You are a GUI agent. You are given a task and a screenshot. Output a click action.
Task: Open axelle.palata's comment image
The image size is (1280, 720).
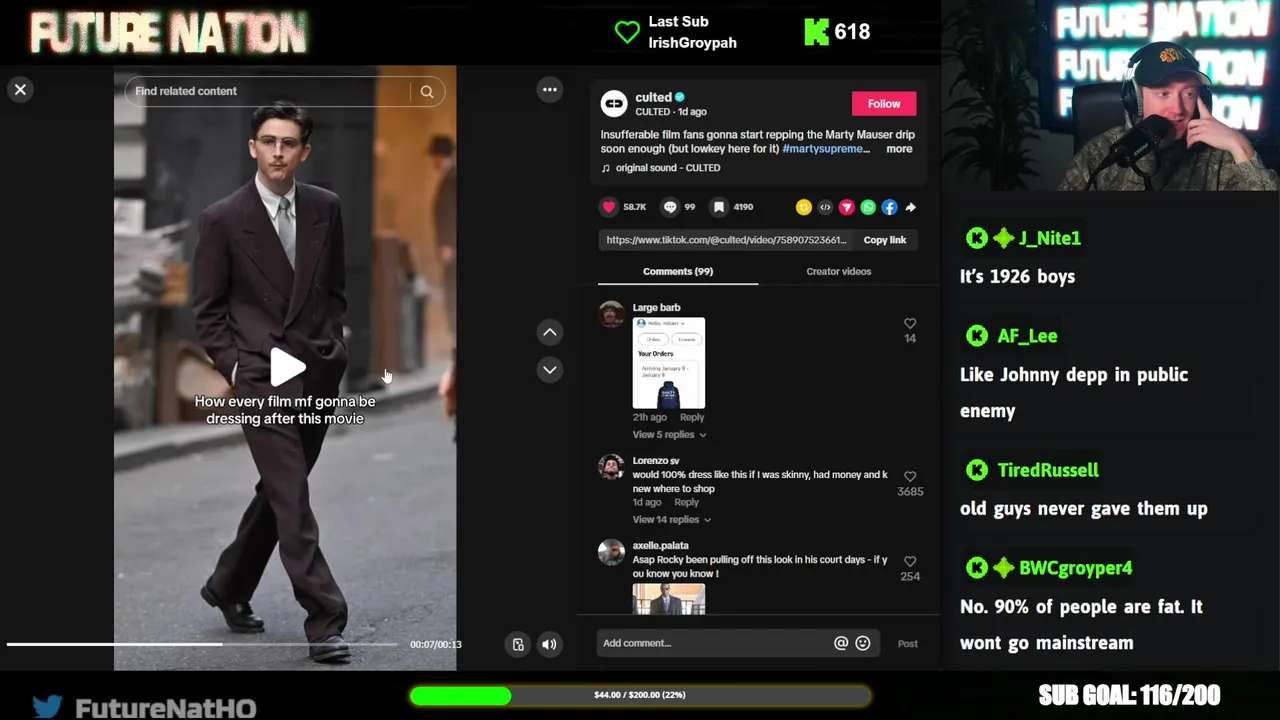click(669, 599)
